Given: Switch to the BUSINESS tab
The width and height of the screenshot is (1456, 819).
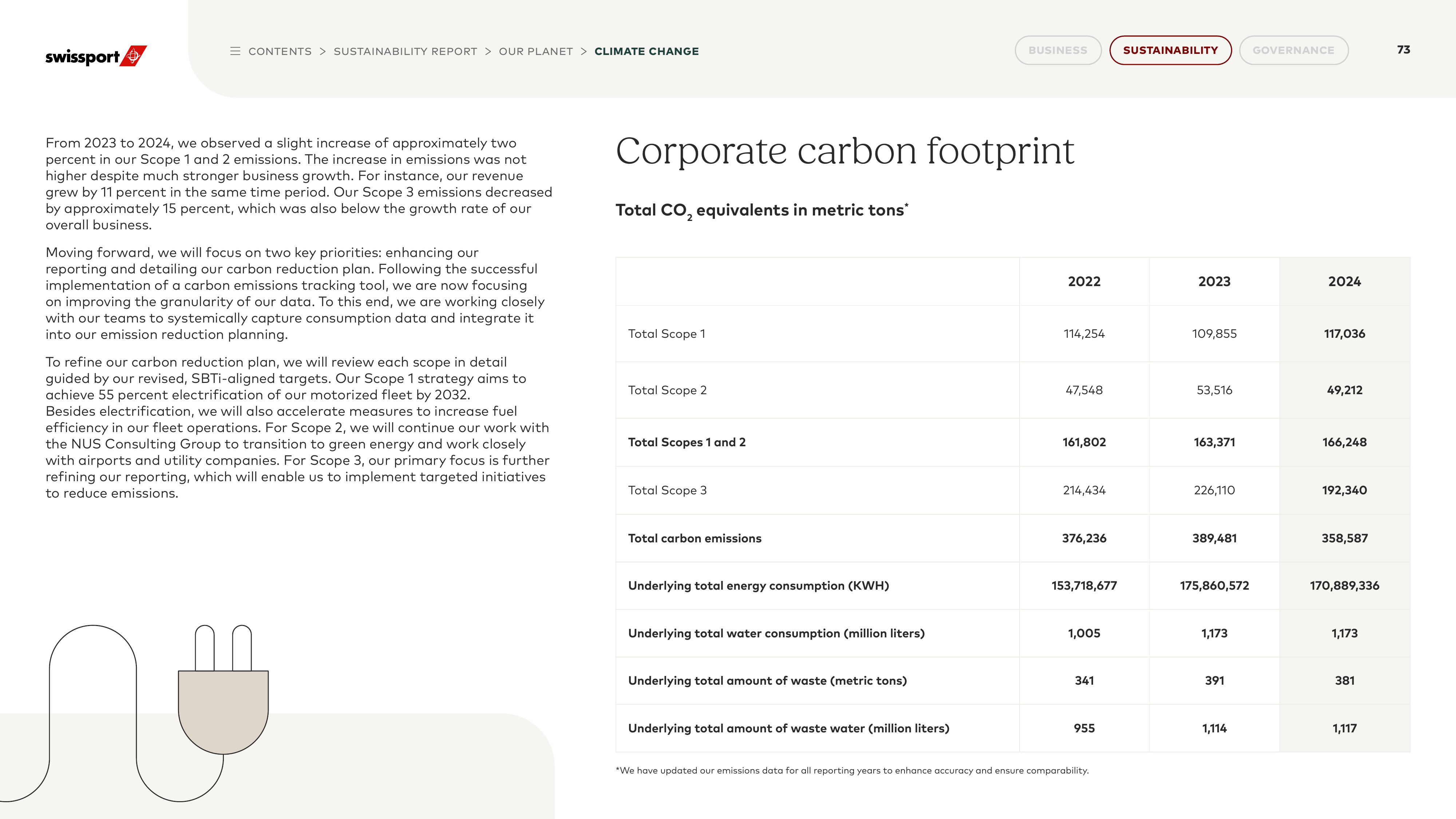Looking at the screenshot, I should [x=1058, y=50].
